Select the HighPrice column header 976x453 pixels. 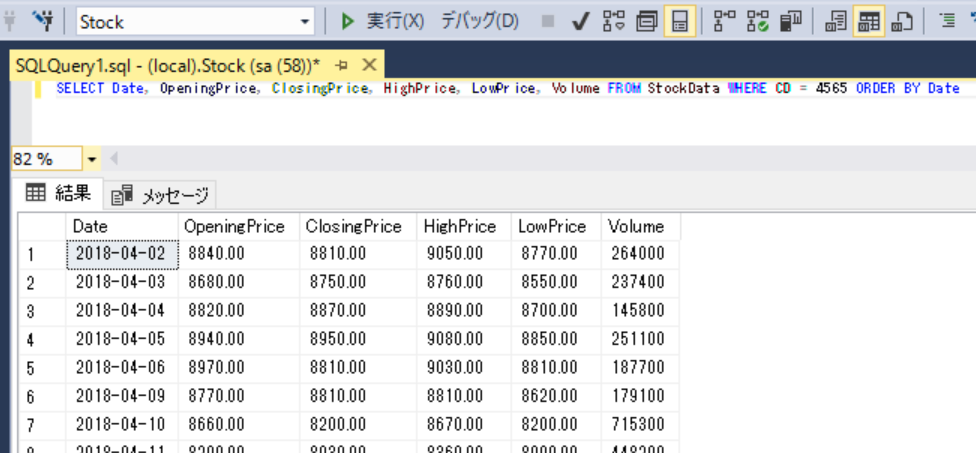(464, 226)
